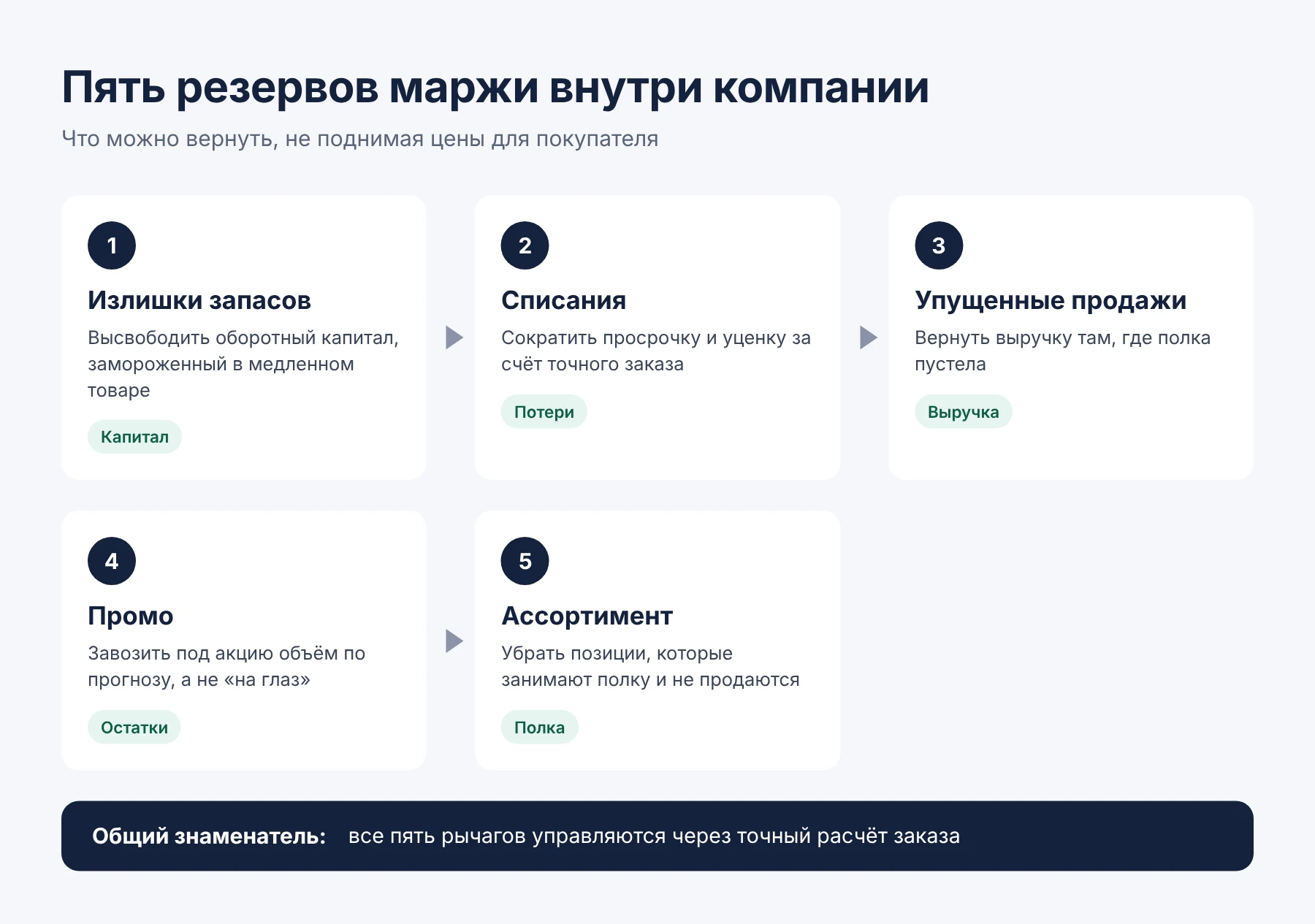This screenshot has width=1315, height=924.
Task: Click the text «Вернуть выручку там, где полка пустела»
Action: click(x=1062, y=351)
